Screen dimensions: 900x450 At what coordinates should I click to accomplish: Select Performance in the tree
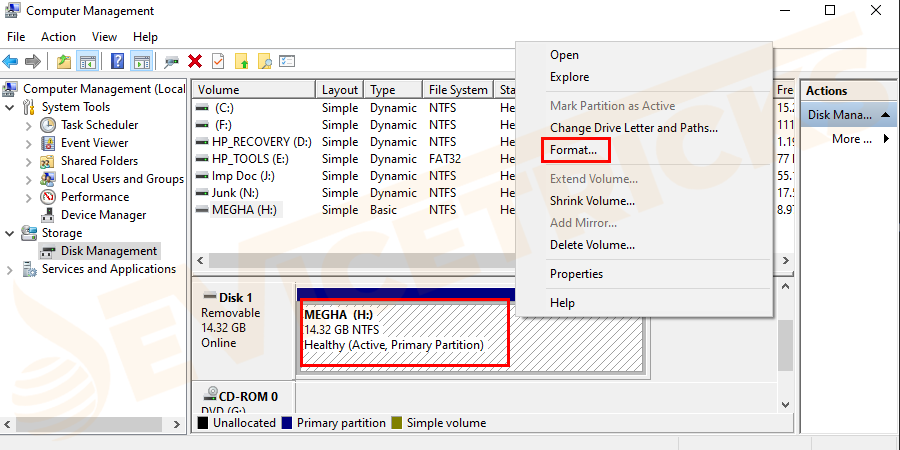click(95, 197)
